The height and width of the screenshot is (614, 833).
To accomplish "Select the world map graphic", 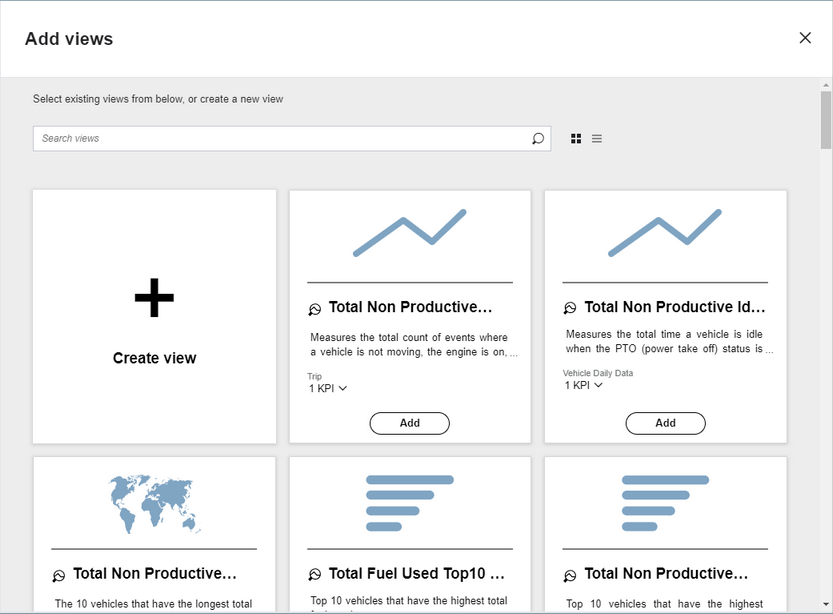I will click(155, 504).
